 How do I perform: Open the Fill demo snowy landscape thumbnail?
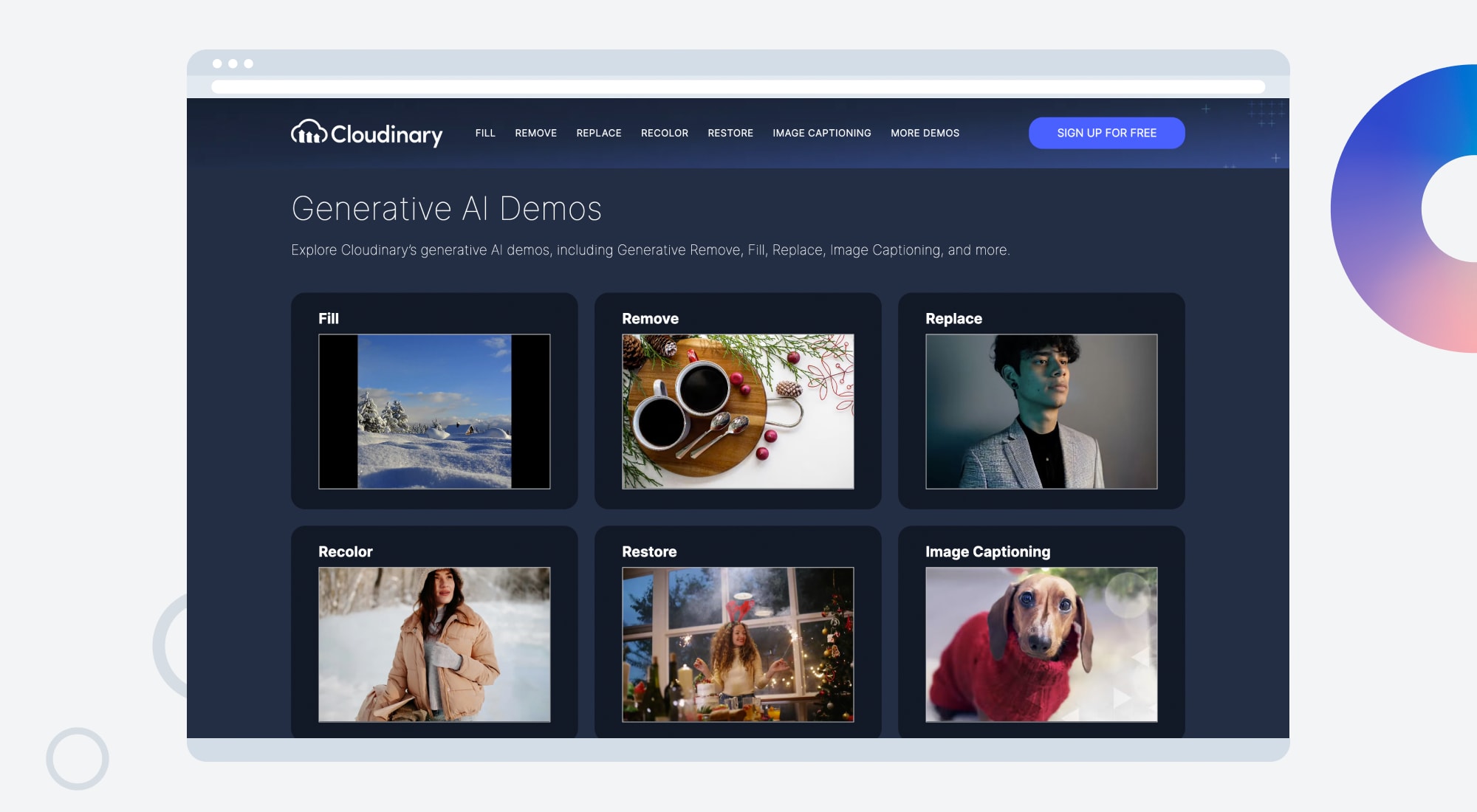pyautogui.click(x=434, y=411)
